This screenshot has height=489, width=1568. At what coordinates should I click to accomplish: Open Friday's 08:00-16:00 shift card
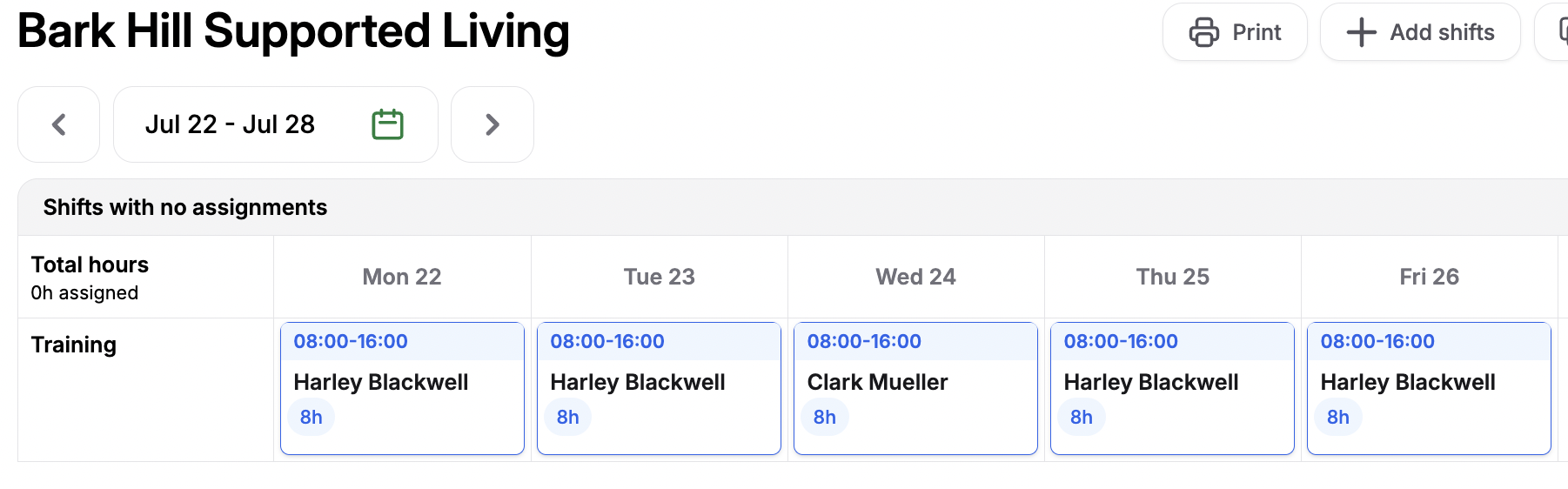1429,388
